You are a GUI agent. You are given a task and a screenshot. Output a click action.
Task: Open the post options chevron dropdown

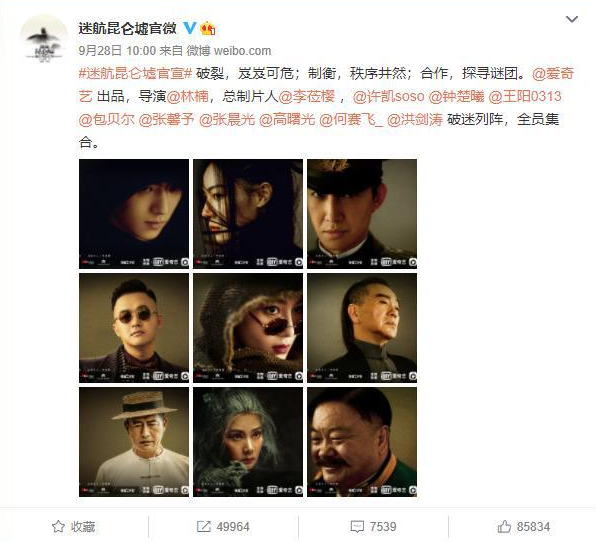(571, 19)
